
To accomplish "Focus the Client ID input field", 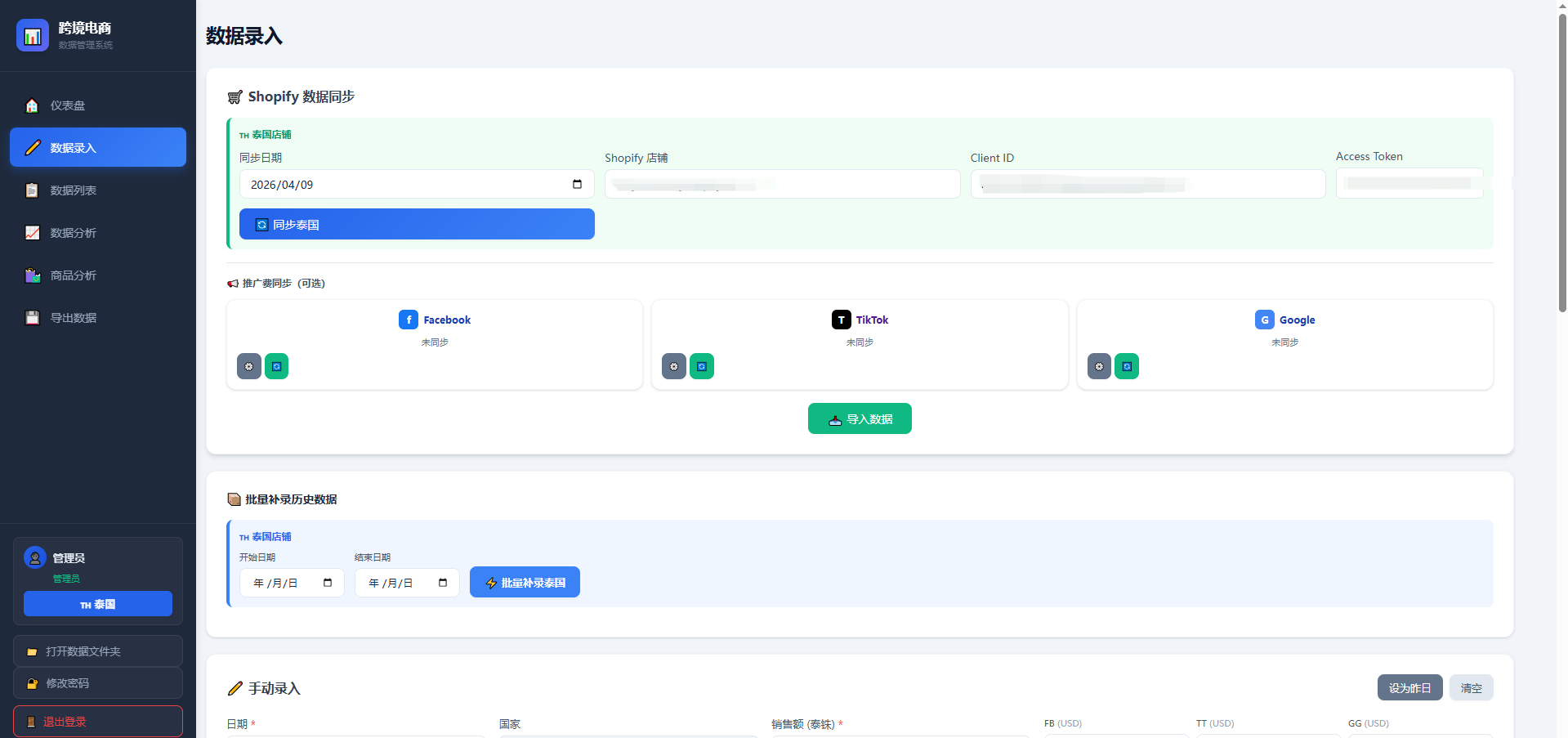I will pyautogui.click(x=1148, y=184).
